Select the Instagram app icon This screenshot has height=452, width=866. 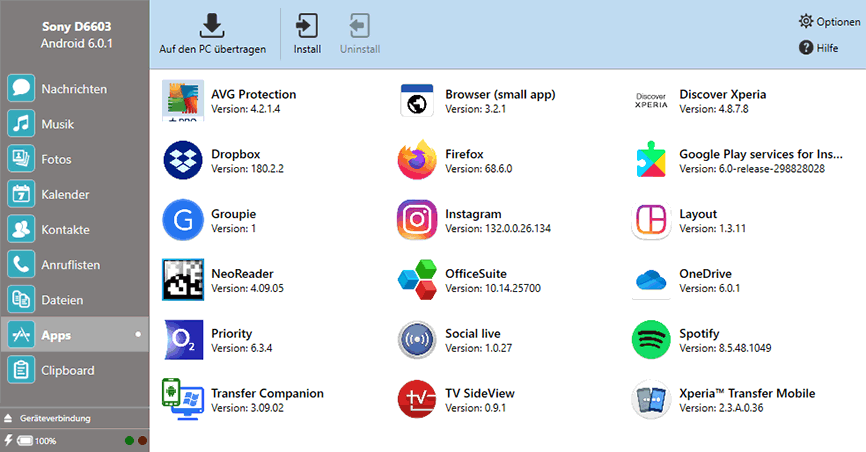click(x=417, y=220)
